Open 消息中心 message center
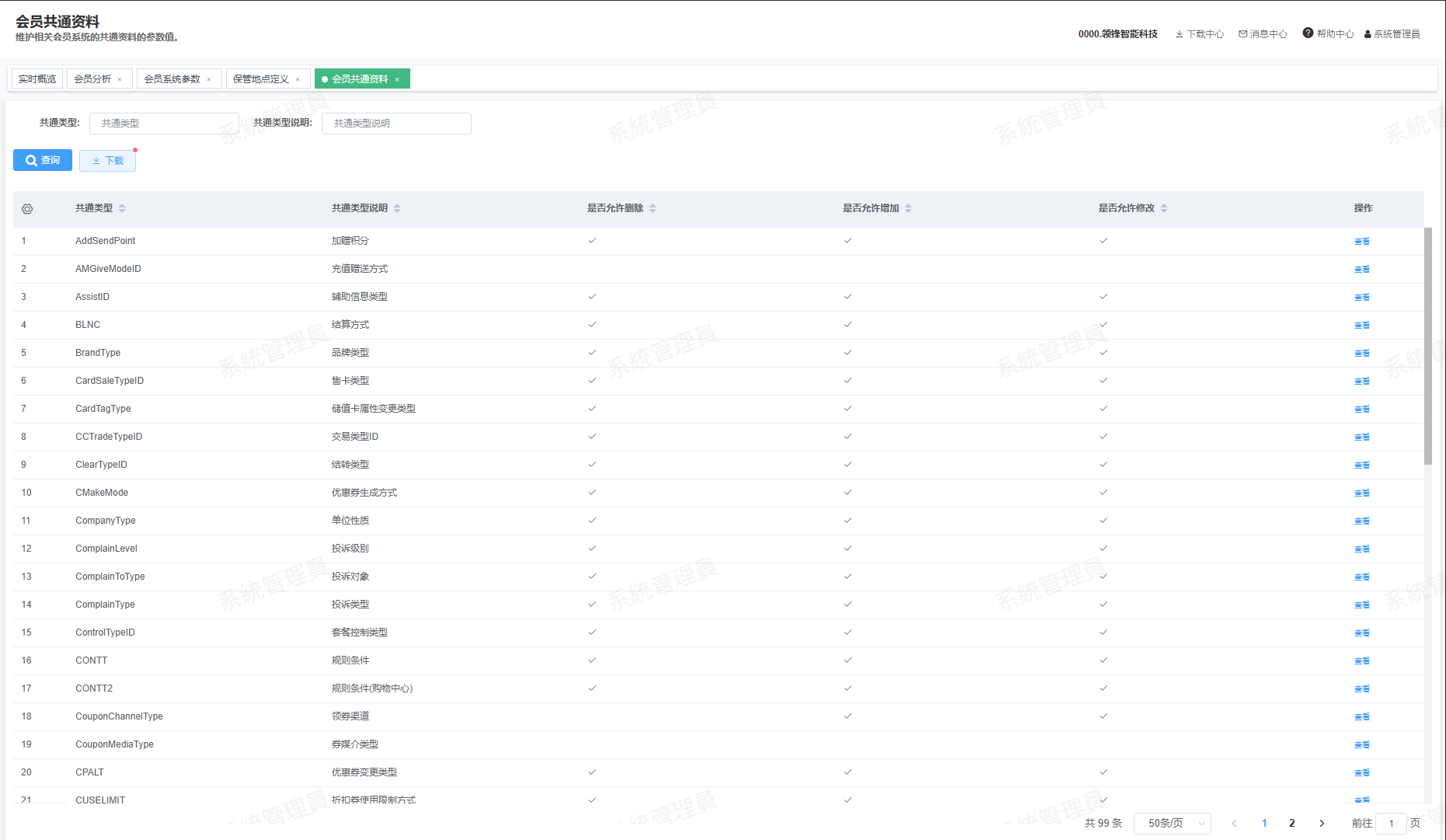This screenshot has width=1446, height=840. point(1263,34)
